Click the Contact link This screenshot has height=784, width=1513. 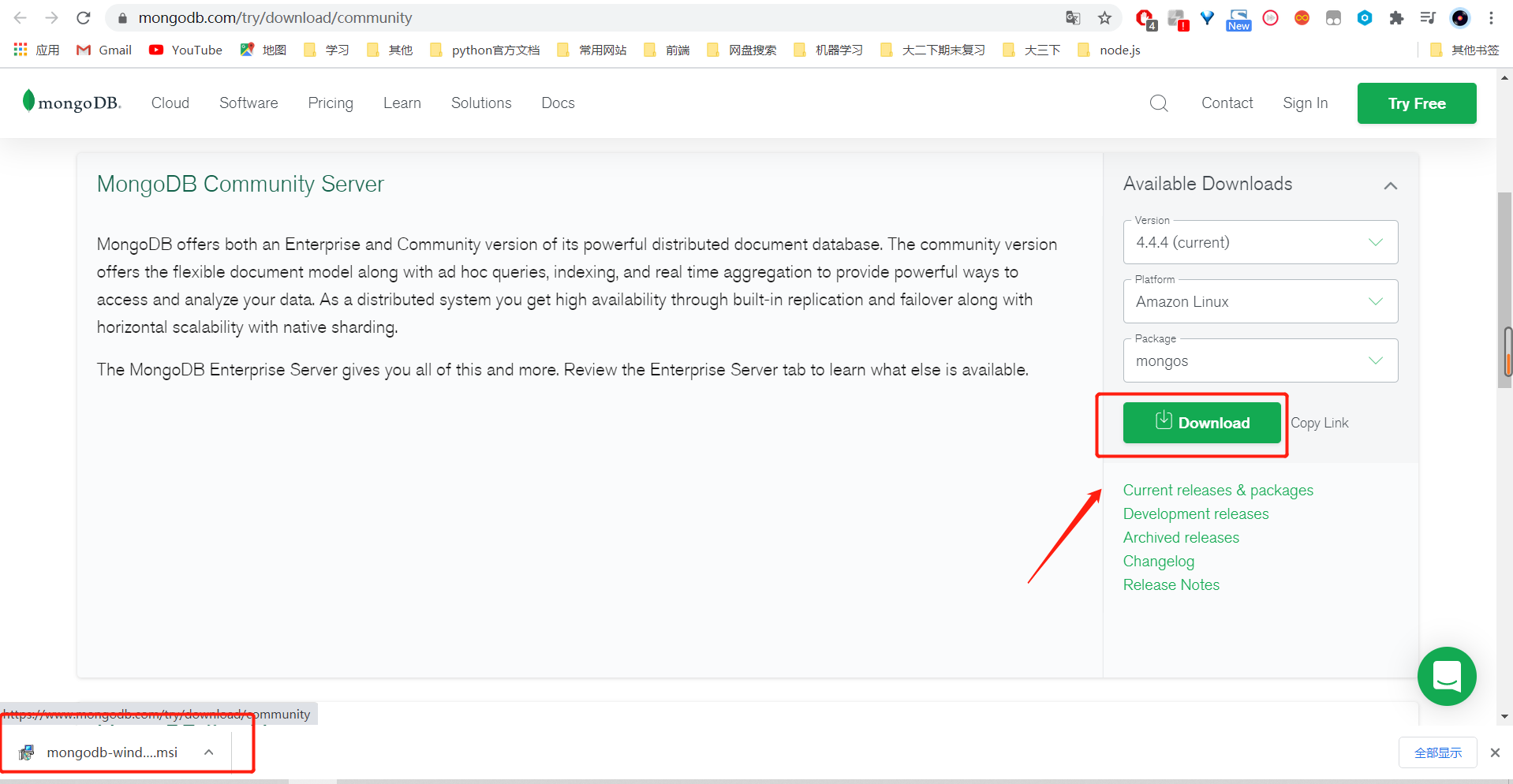pyautogui.click(x=1227, y=103)
